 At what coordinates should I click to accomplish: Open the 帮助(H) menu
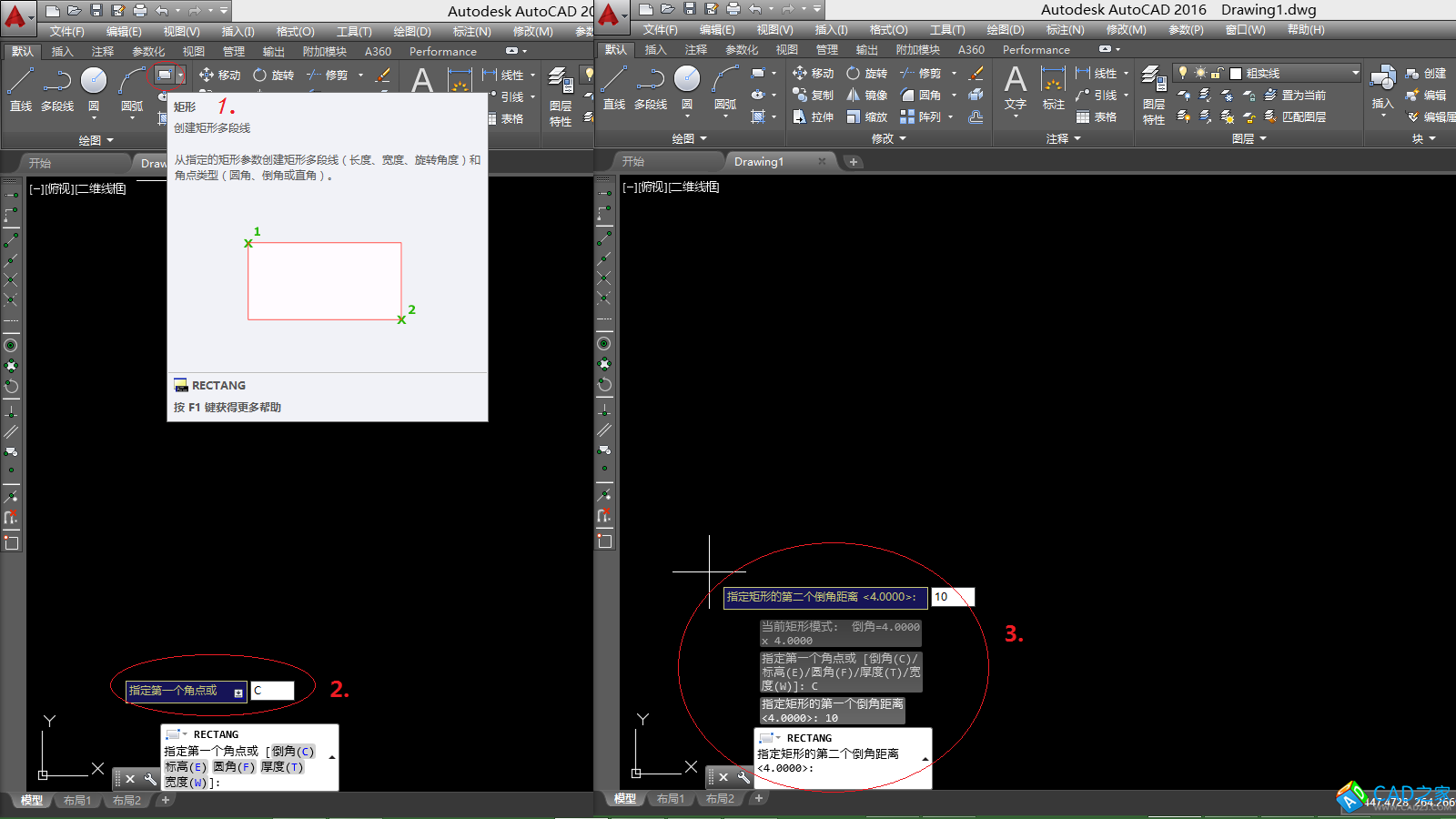coord(1306,30)
